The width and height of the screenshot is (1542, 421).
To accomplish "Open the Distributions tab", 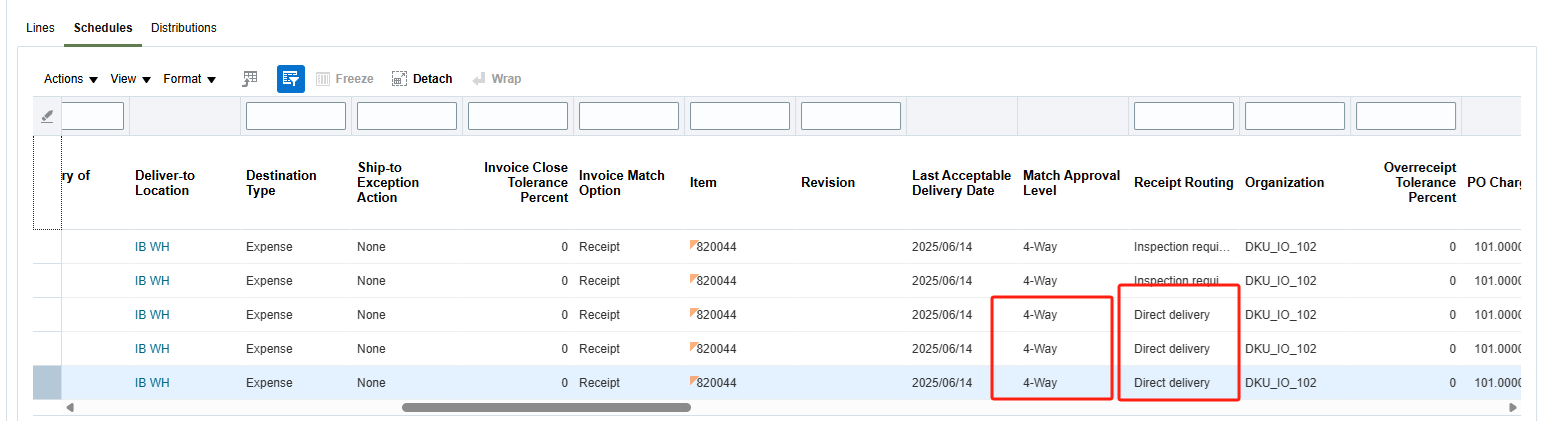I will (x=184, y=28).
